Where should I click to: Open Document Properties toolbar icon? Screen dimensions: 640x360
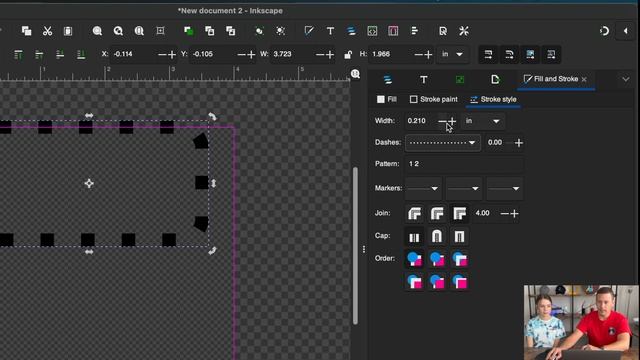[x=443, y=31]
